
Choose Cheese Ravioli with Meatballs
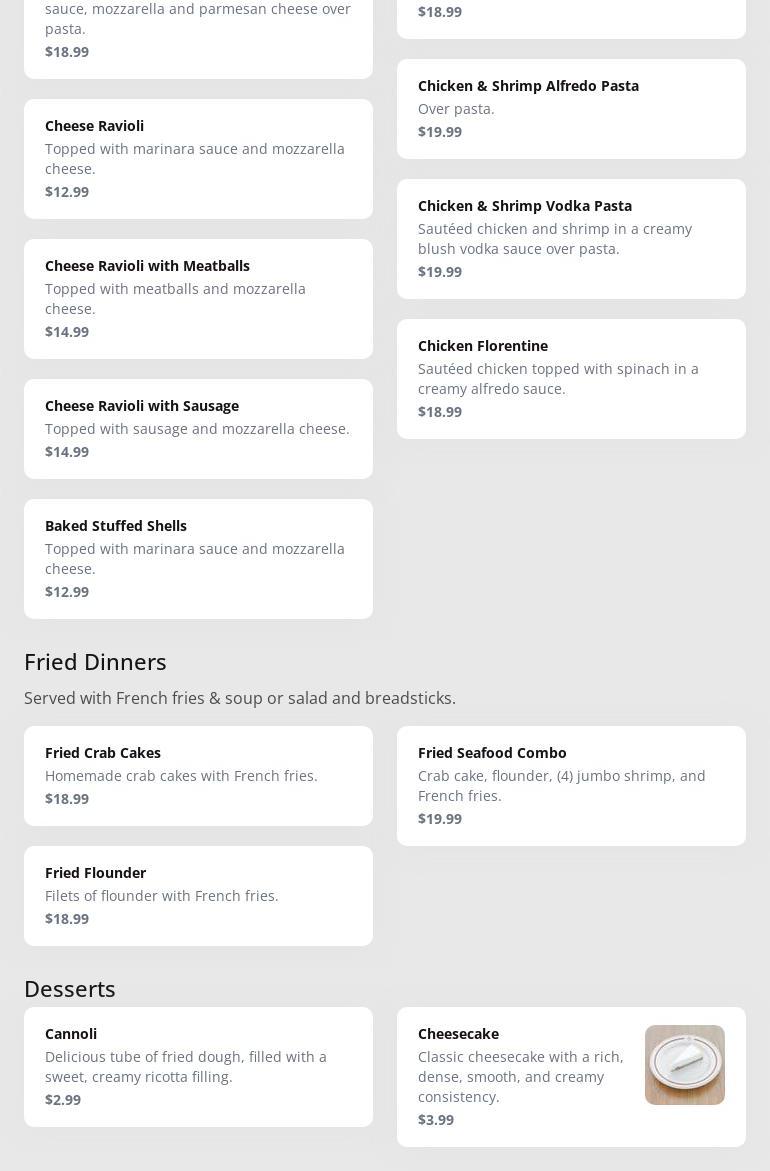[198, 299]
